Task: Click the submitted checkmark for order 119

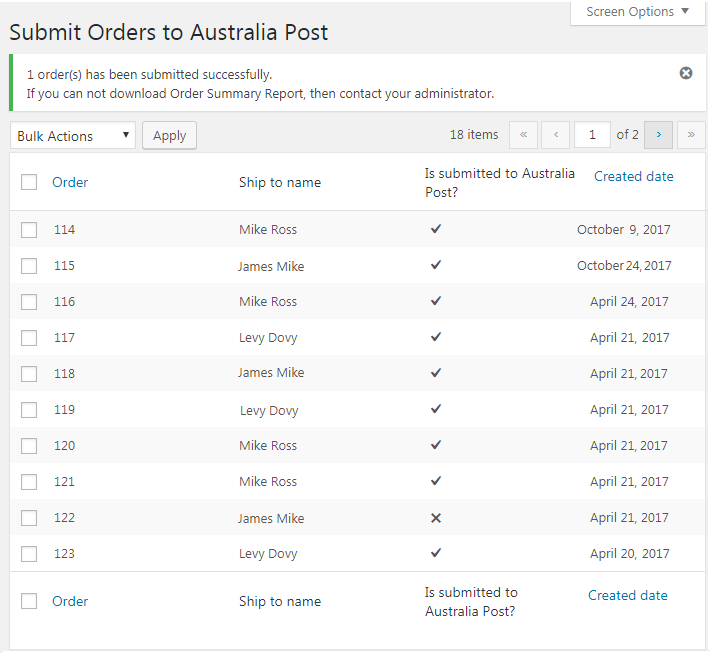Action: point(436,408)
